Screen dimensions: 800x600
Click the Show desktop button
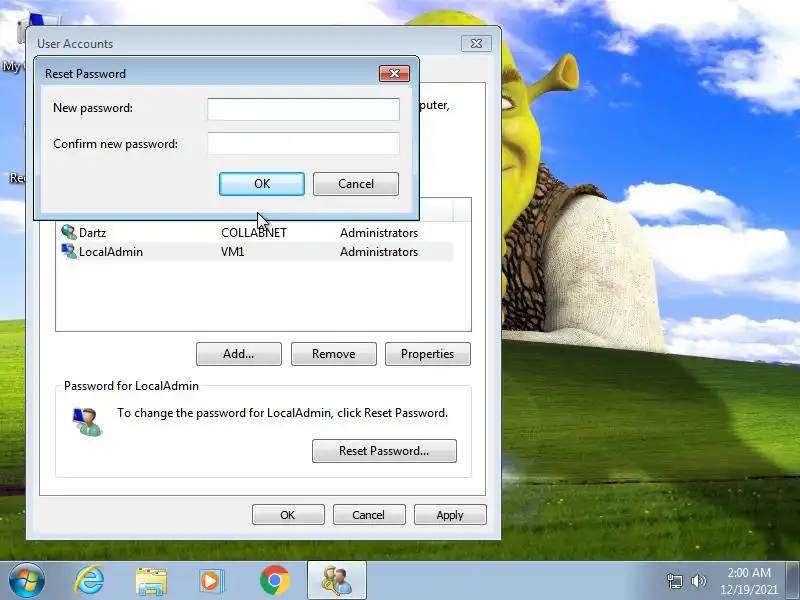[x=794, y=581]
